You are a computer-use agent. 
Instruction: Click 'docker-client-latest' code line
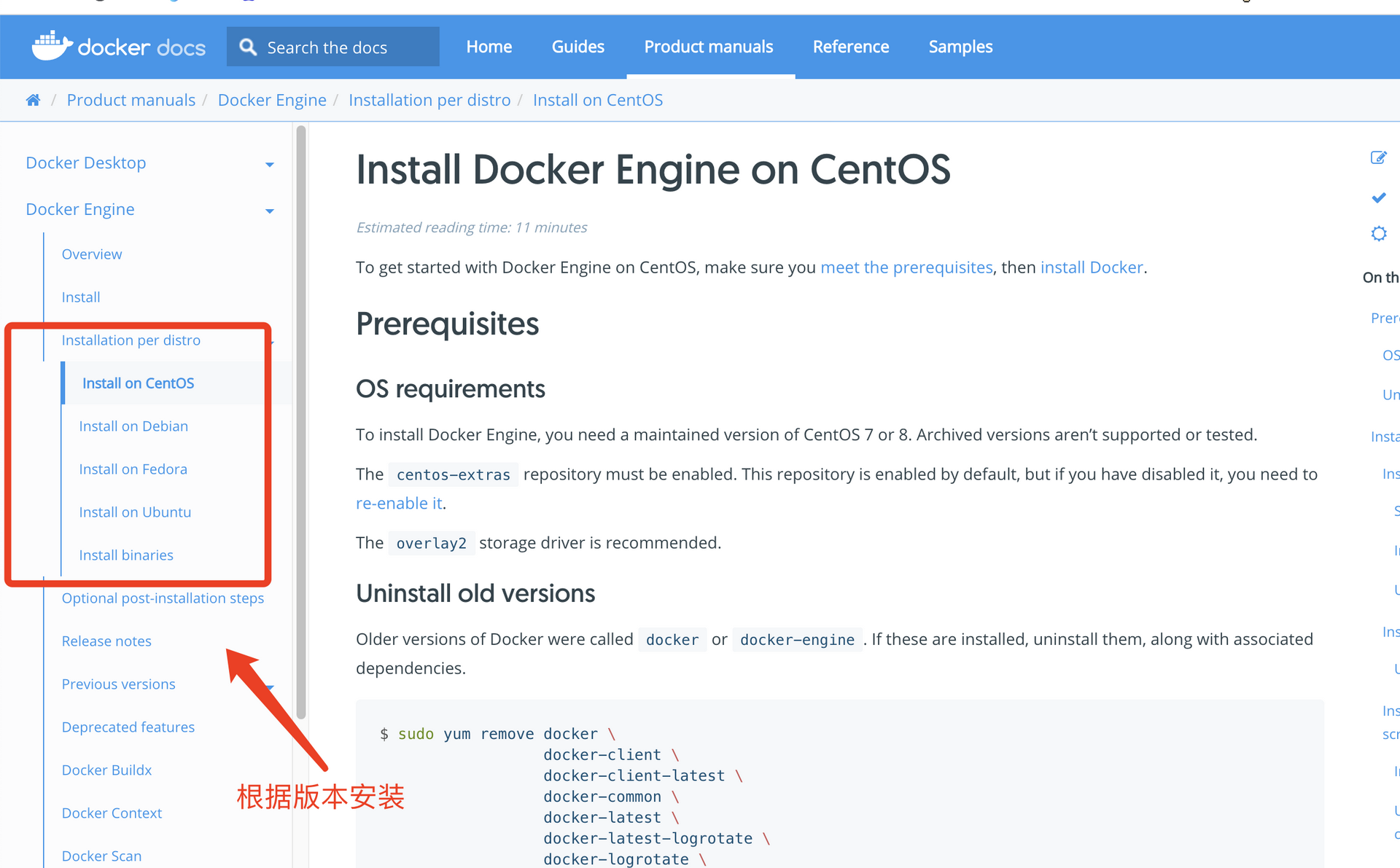pyautogui.click(x=642, y=776)
